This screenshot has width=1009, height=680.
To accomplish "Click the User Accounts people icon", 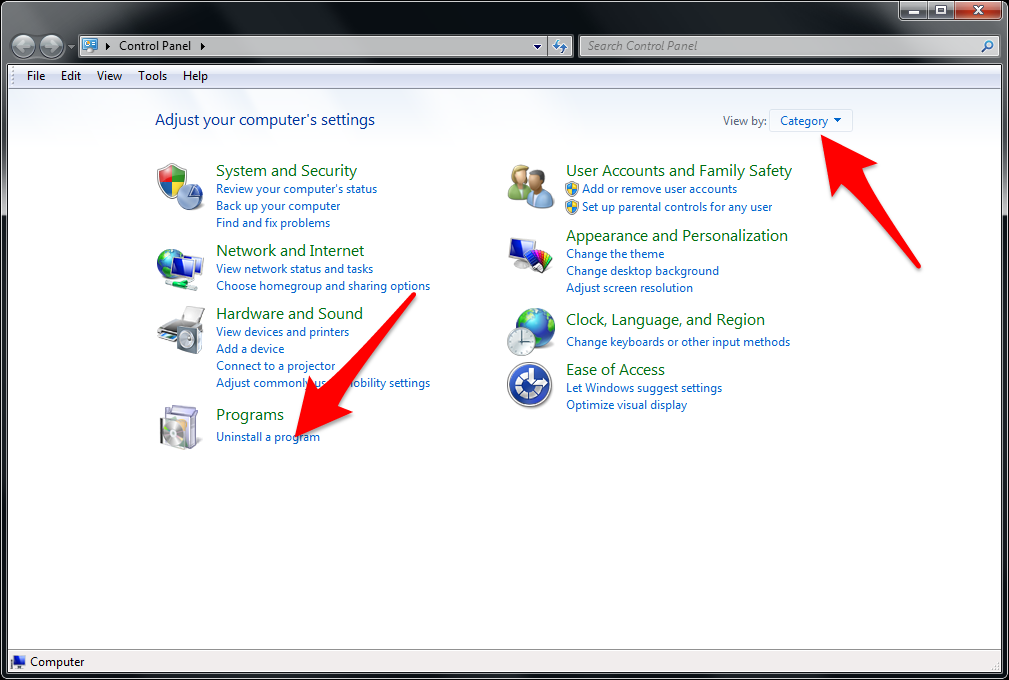I will (x=530, y=187).
